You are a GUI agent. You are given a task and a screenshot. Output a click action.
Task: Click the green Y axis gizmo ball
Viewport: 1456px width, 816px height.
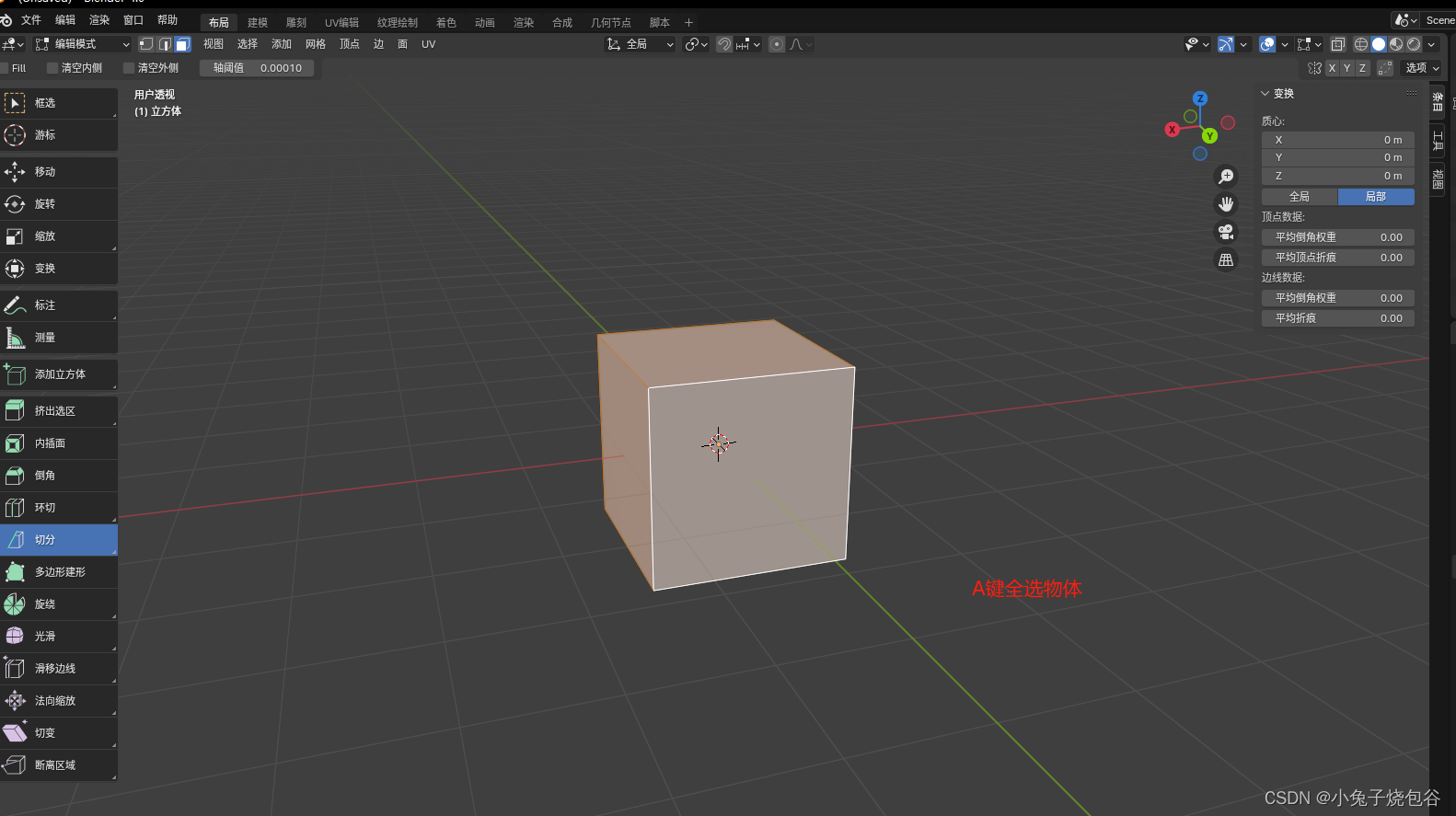tap(1209, 136)
